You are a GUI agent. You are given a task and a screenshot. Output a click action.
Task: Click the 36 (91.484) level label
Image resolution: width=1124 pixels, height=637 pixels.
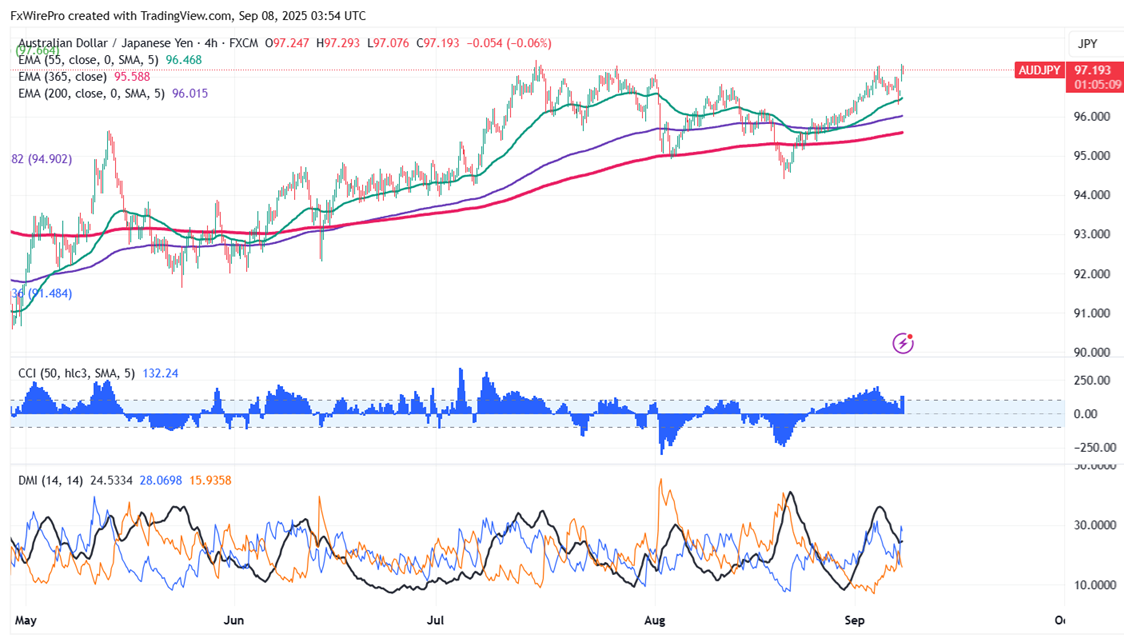pos(42,293)
